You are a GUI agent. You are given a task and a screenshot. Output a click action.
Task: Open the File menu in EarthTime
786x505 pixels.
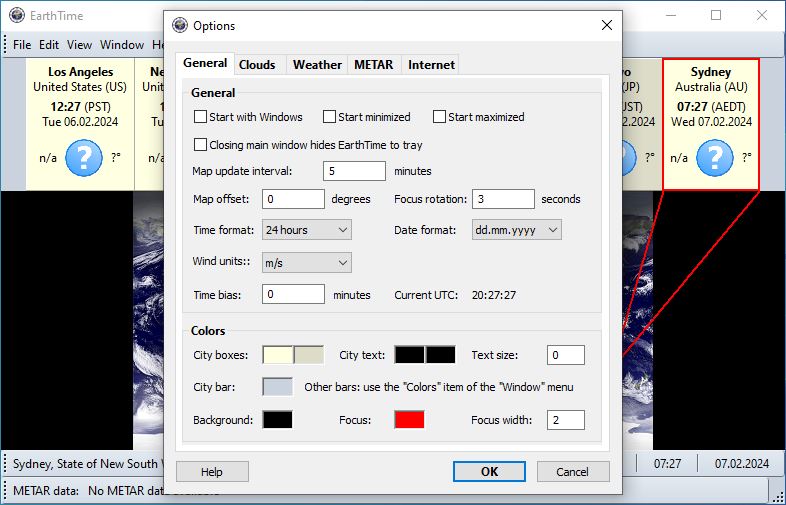point(22,45)
